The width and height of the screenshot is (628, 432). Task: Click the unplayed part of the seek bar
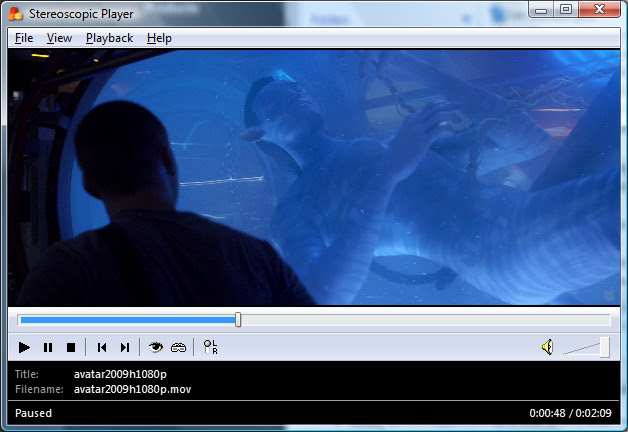tap(420, 320)
